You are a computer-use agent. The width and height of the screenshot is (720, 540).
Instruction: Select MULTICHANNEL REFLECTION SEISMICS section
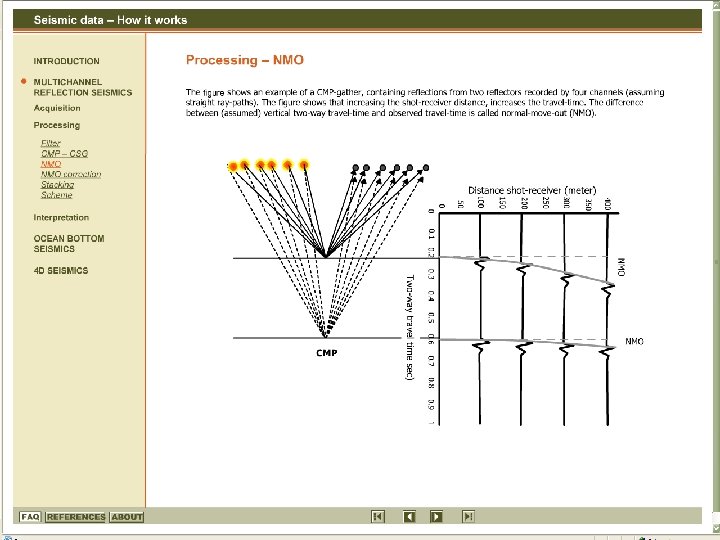pyautogui.click(x=83, y=87)
